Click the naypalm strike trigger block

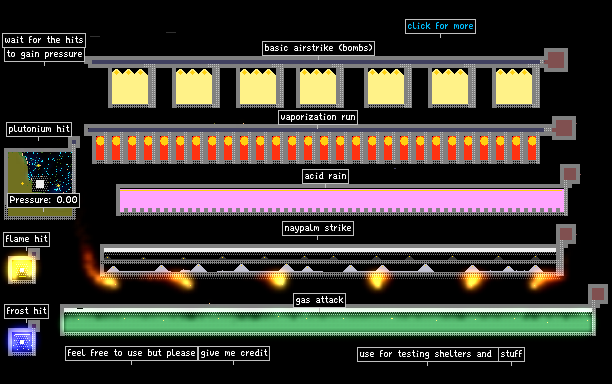pyautogui.click(x=566, y=234)
